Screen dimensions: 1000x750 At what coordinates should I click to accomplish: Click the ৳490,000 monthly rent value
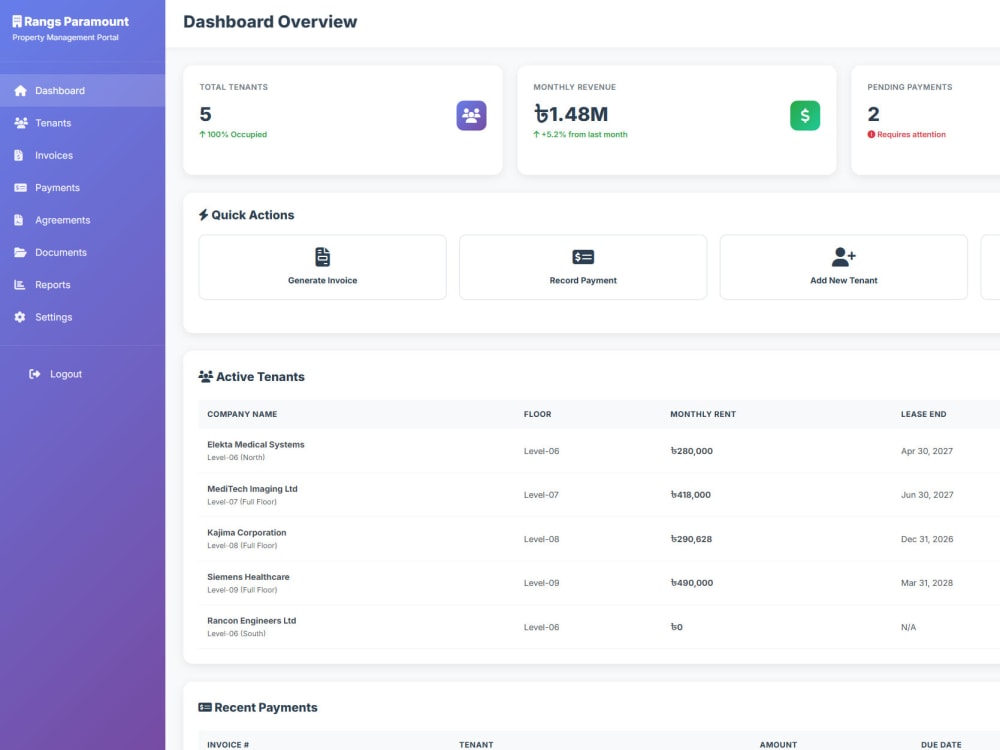(x=691, y=583)
